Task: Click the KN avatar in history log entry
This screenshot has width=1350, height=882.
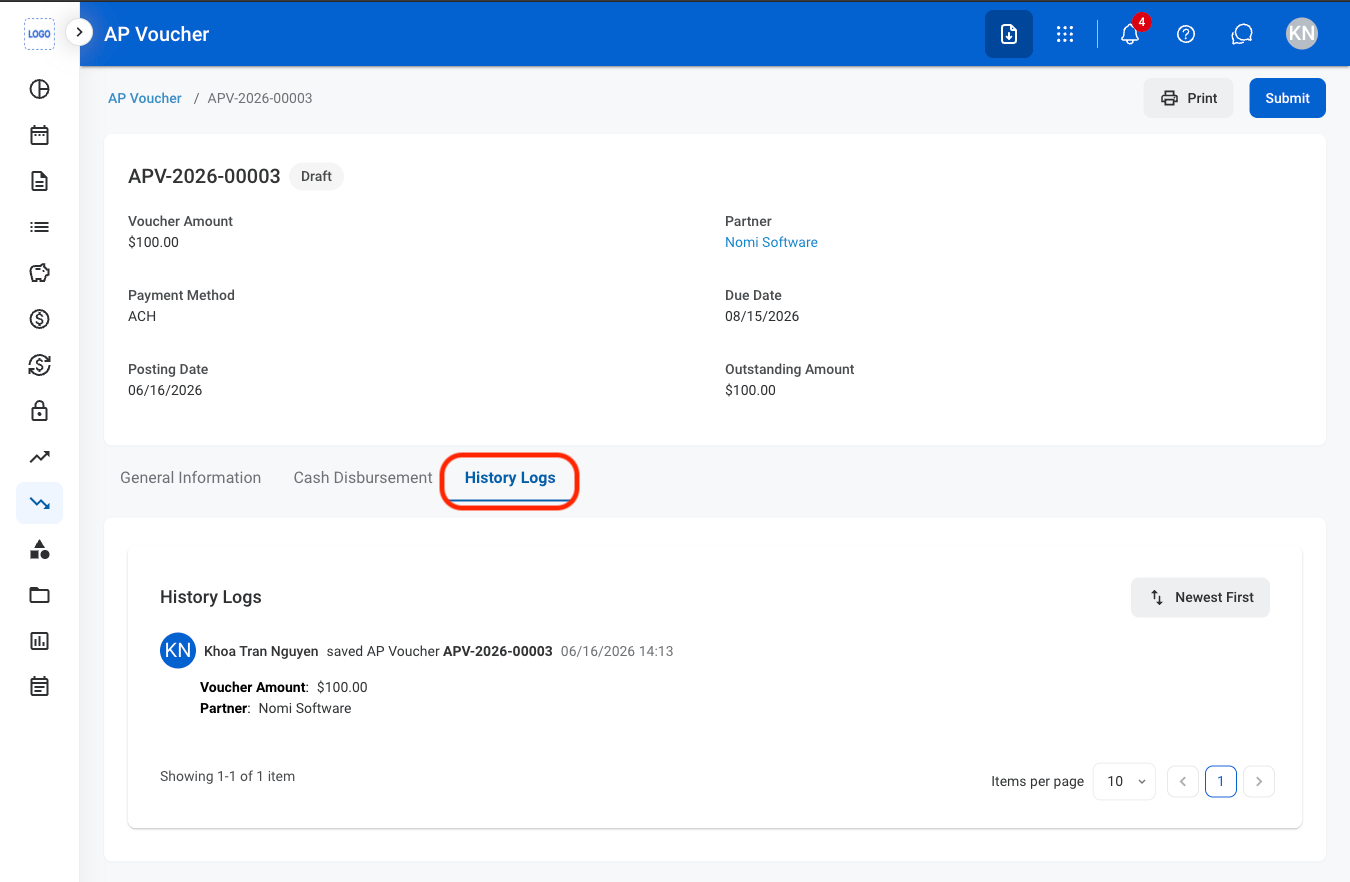Action: tap(178, 651)
